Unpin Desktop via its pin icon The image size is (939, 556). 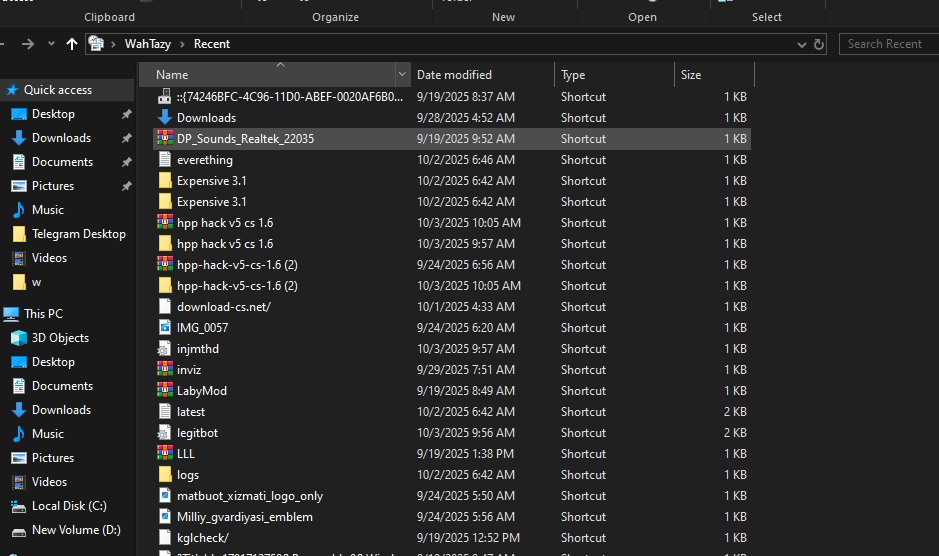pos(126,114)
